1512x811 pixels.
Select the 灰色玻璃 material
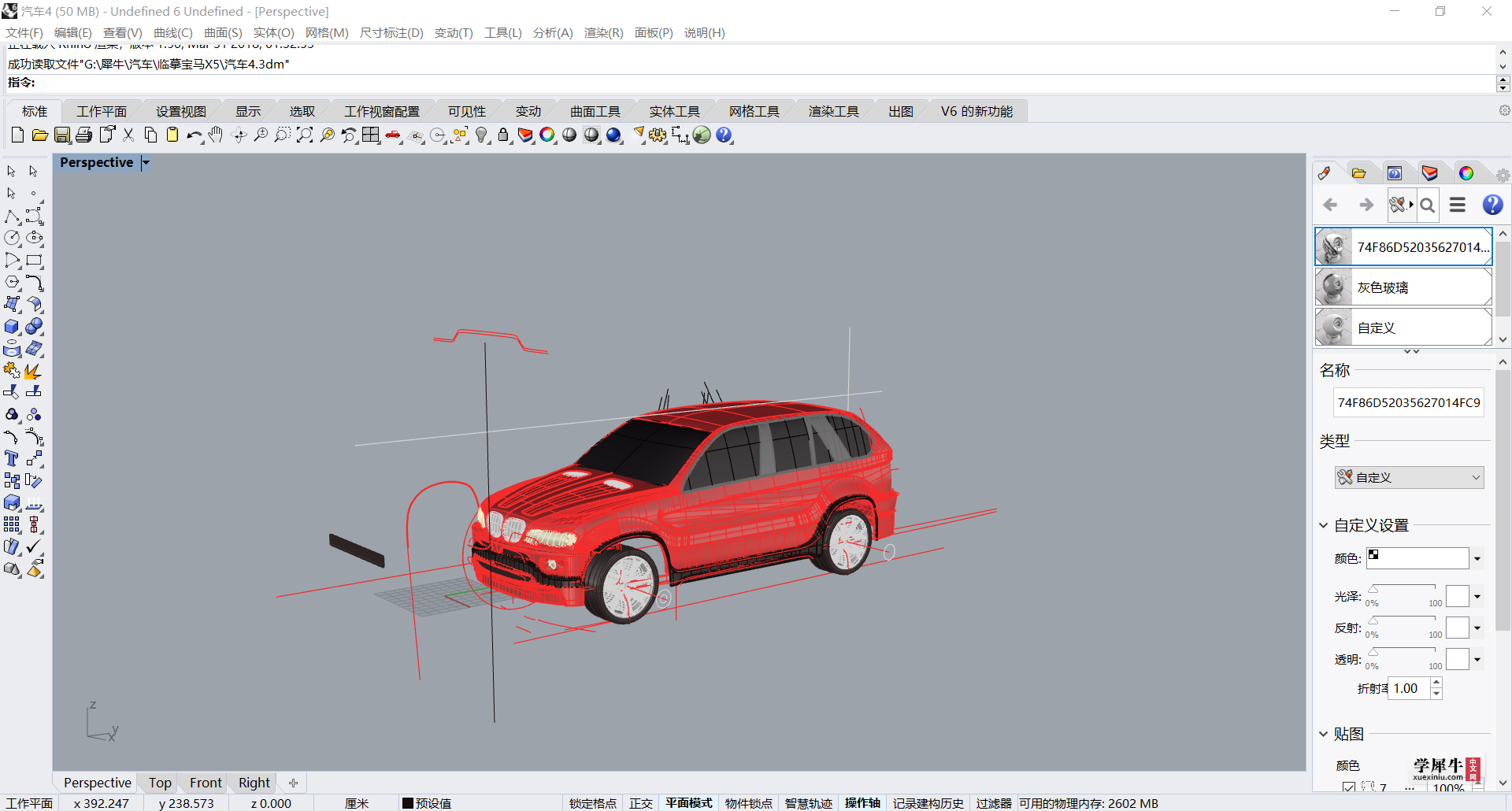pyautogui.click(x=1403, y=287)
